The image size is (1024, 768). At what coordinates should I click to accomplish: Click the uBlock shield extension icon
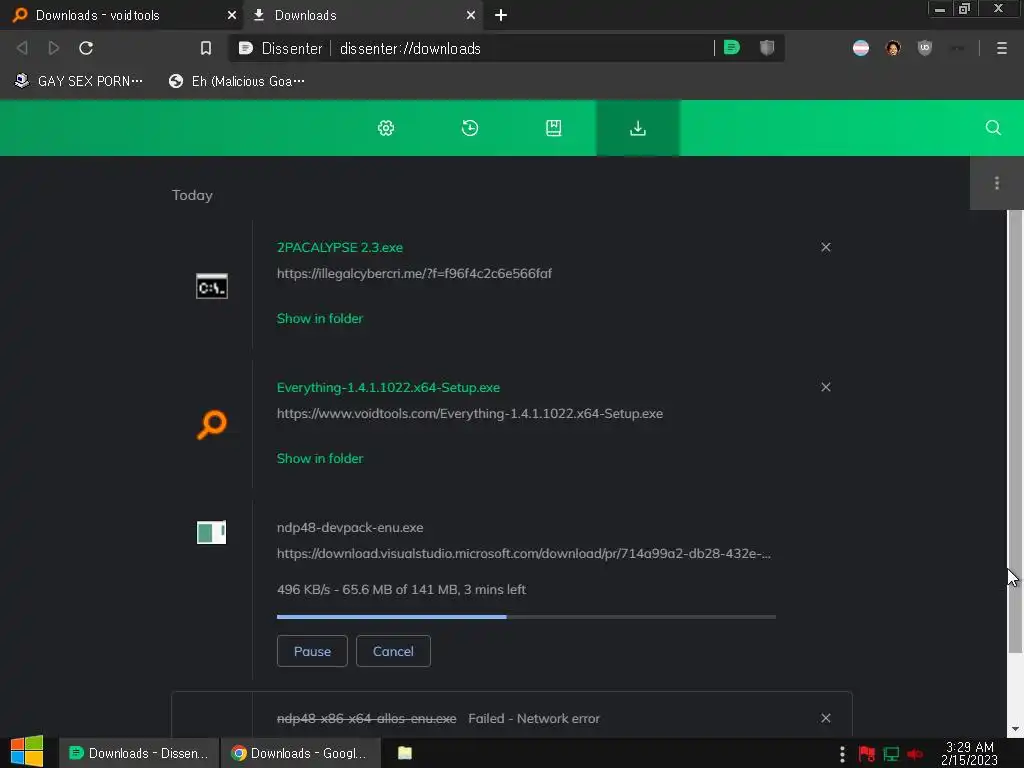925,48
